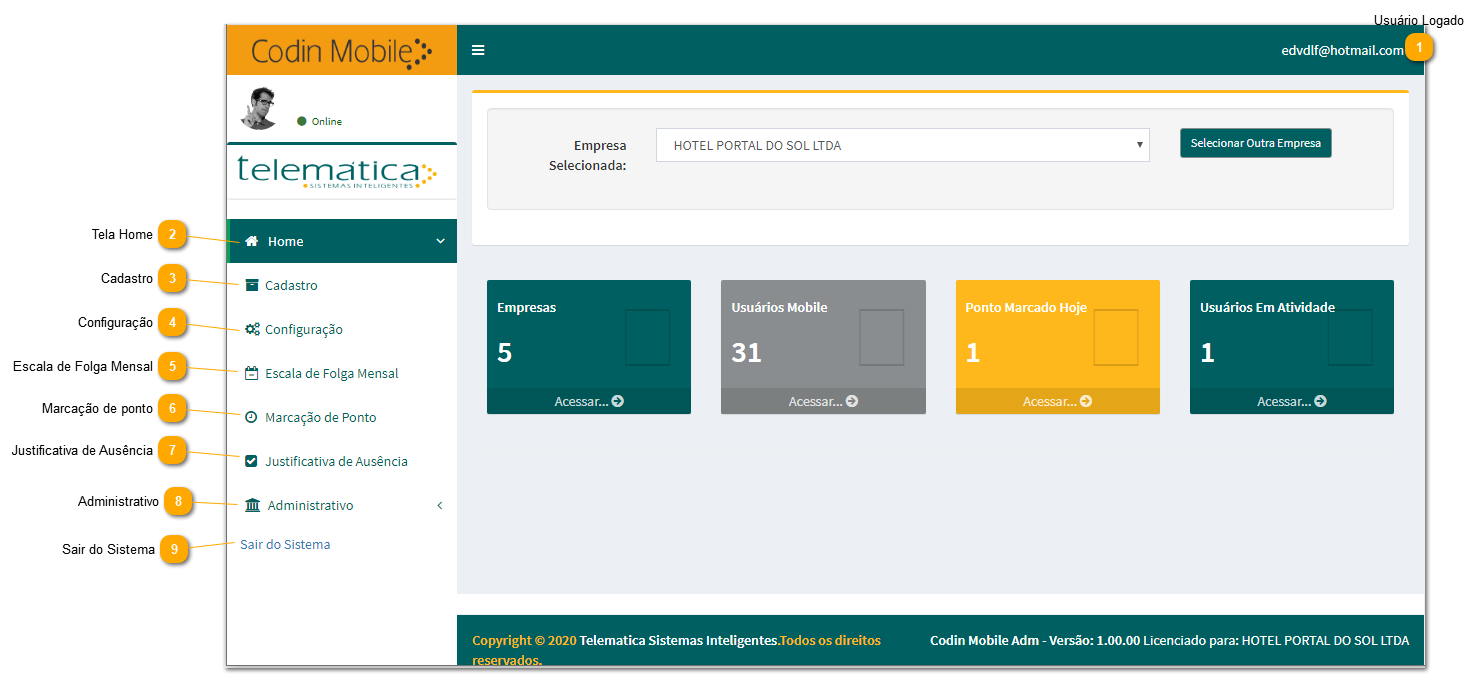
Task: Open Justificativa de Ausência
Action: pyautogui.click(x=342, y=461)
